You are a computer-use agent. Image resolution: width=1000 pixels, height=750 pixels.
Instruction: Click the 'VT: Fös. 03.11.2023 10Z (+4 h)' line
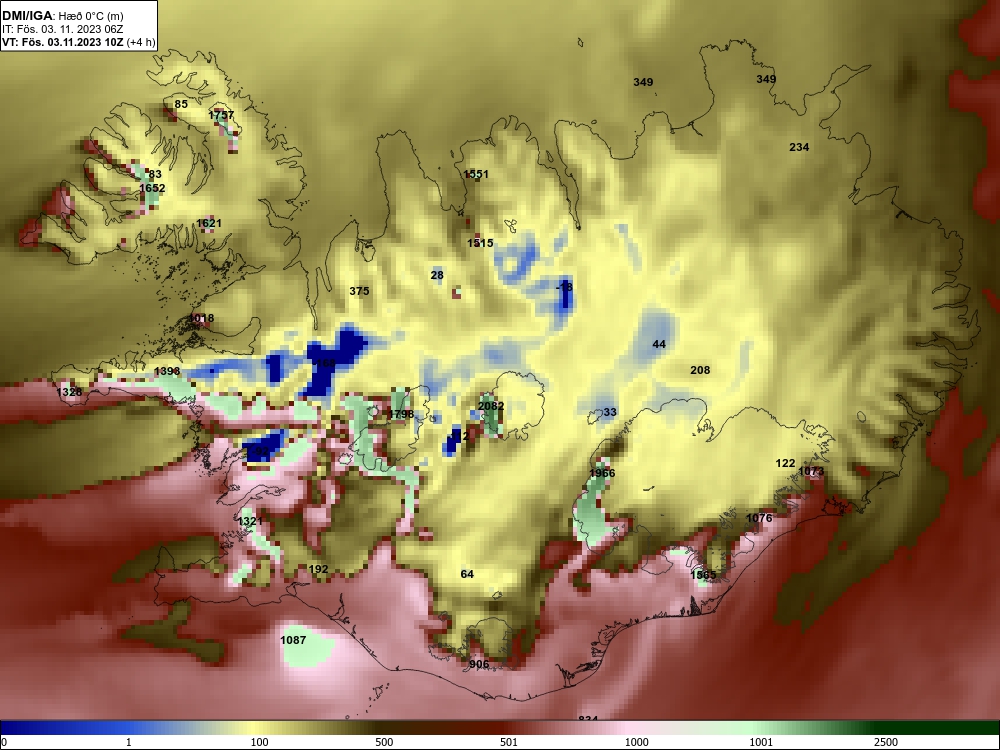pyautogui.click(x=78, y=42)
